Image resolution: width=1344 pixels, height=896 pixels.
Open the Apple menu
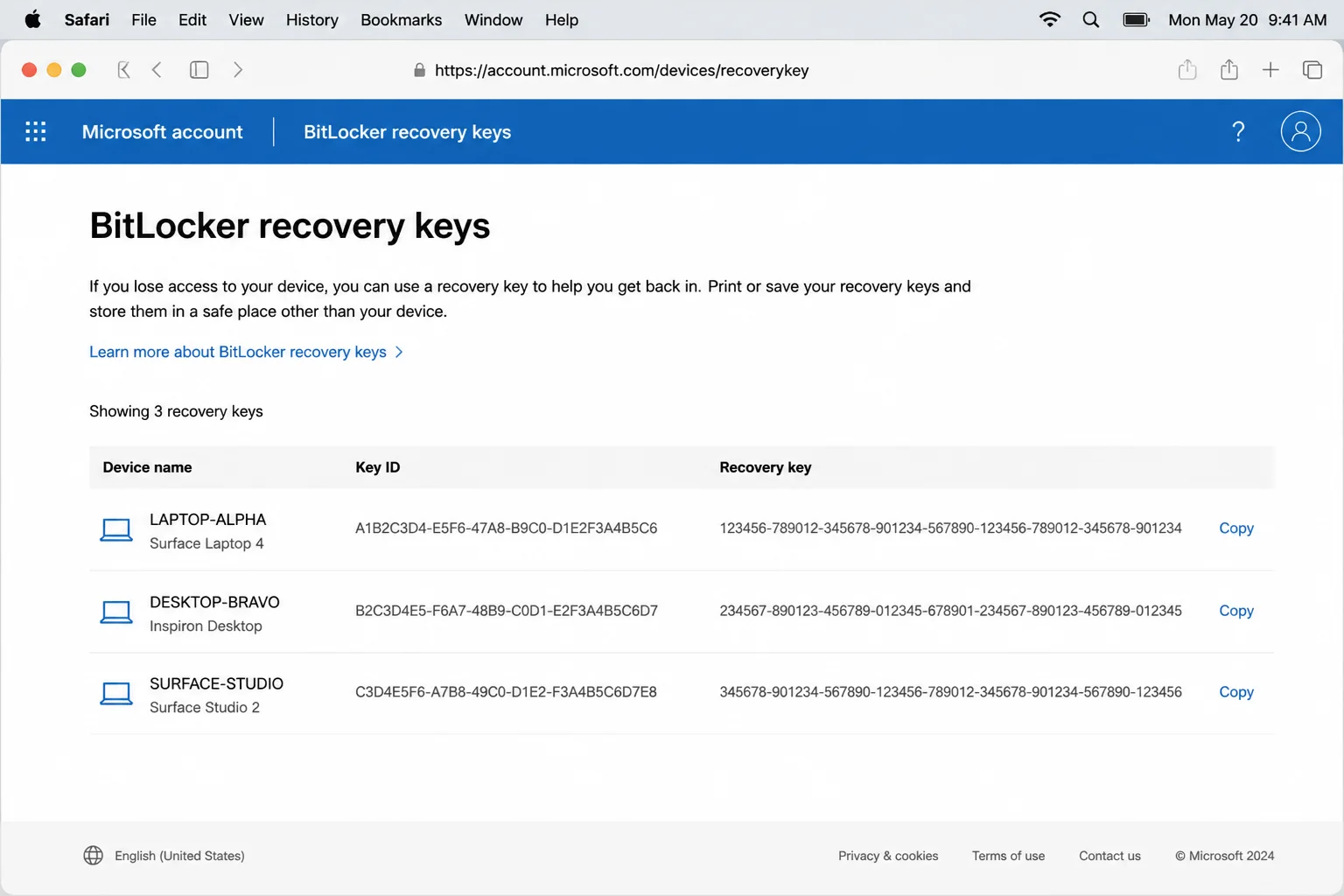click(x=33, y=19)
